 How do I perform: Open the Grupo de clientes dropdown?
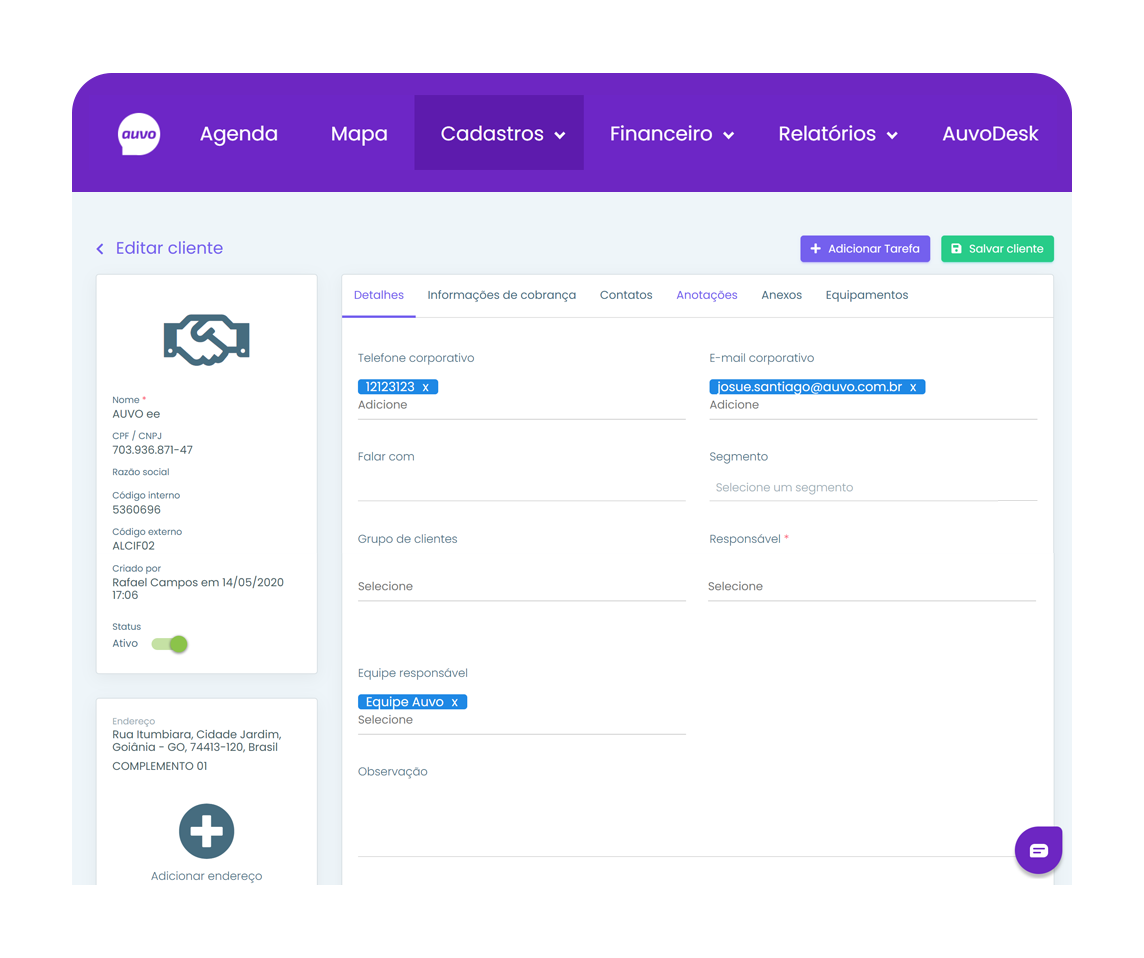520,586
